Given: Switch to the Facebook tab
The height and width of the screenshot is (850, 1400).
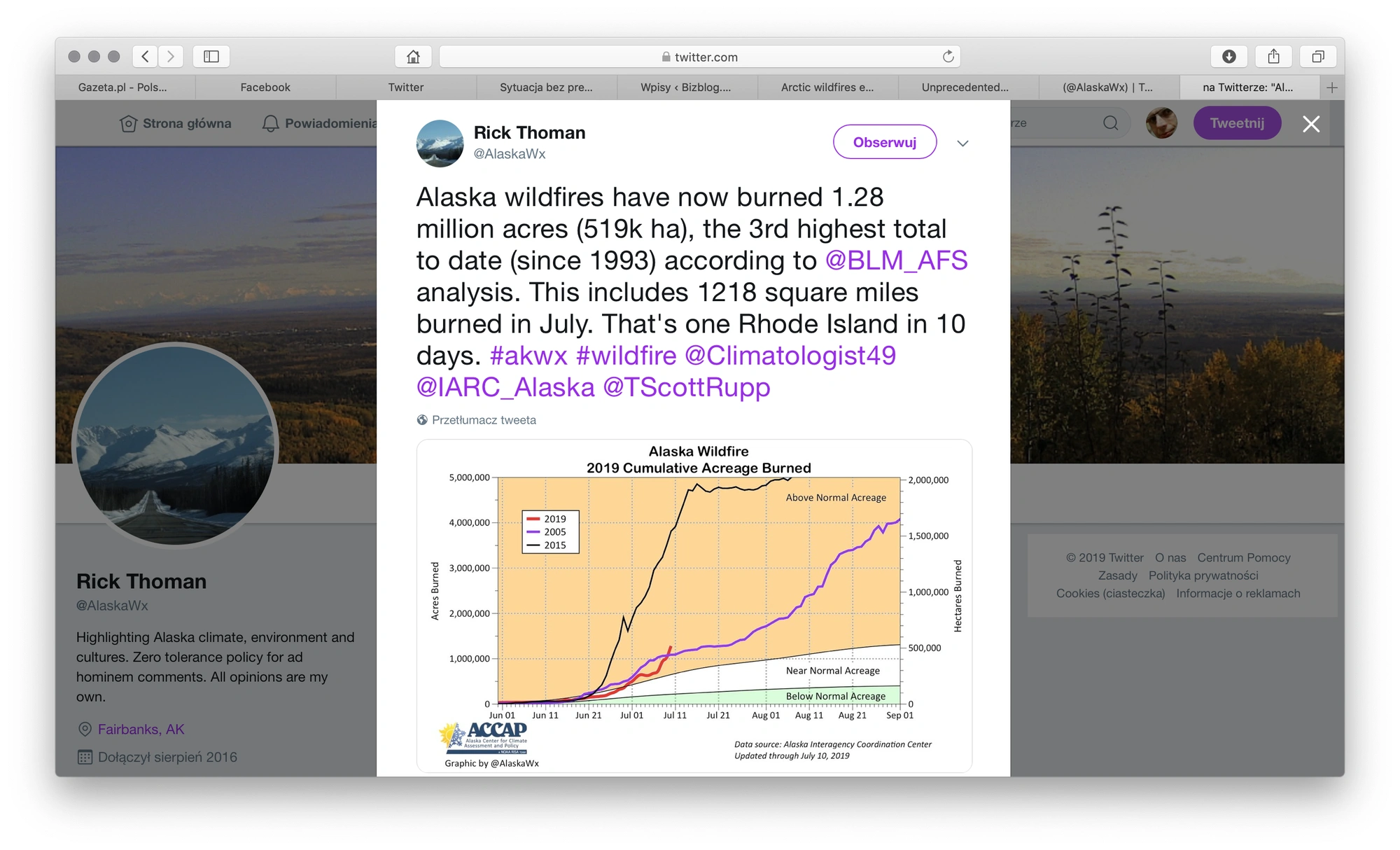Looking at the screenshot, I should coord(265,88).
